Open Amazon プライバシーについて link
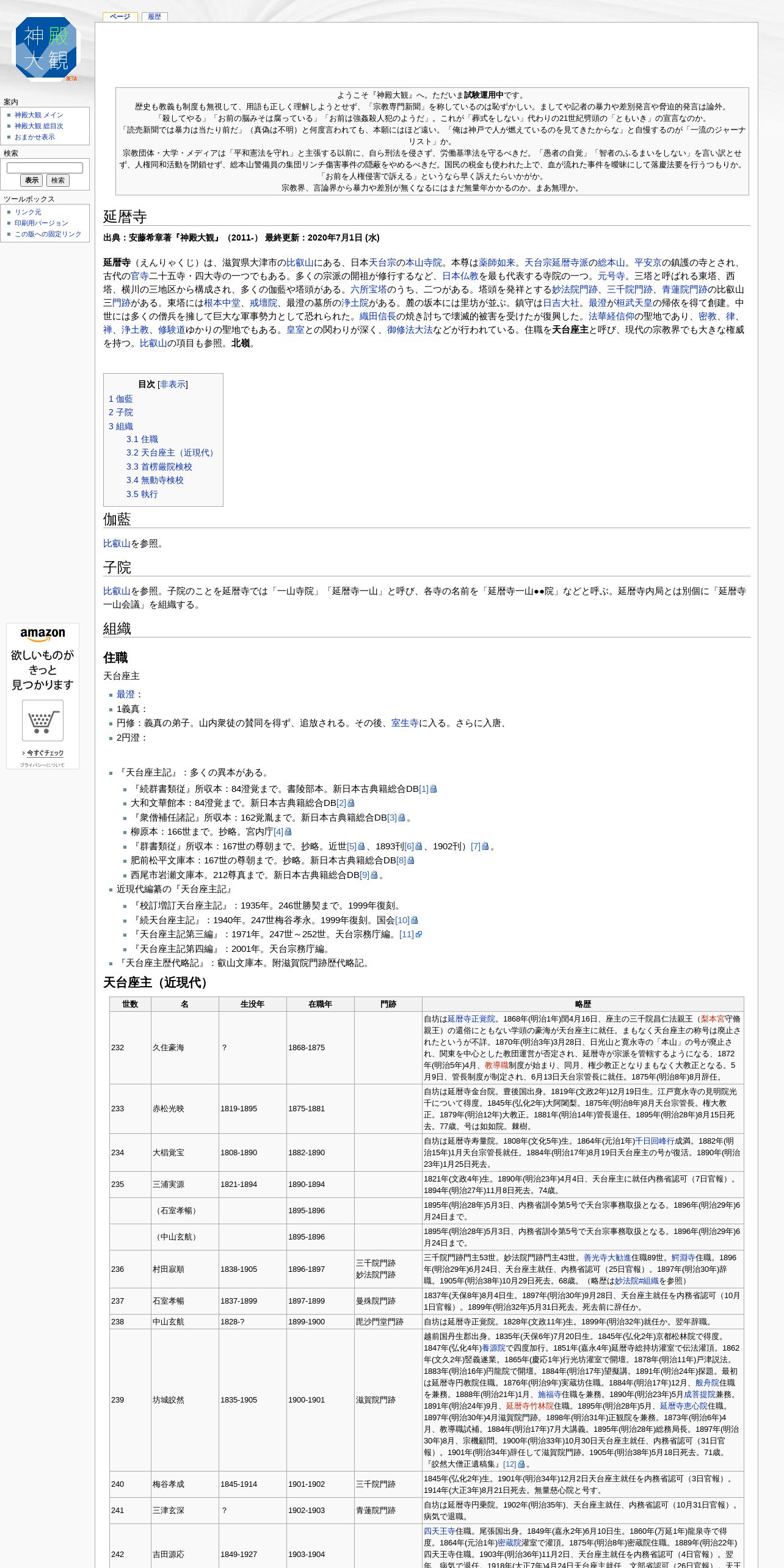The width and height of the screenshot is (784, 1568). tap(42, 765)
